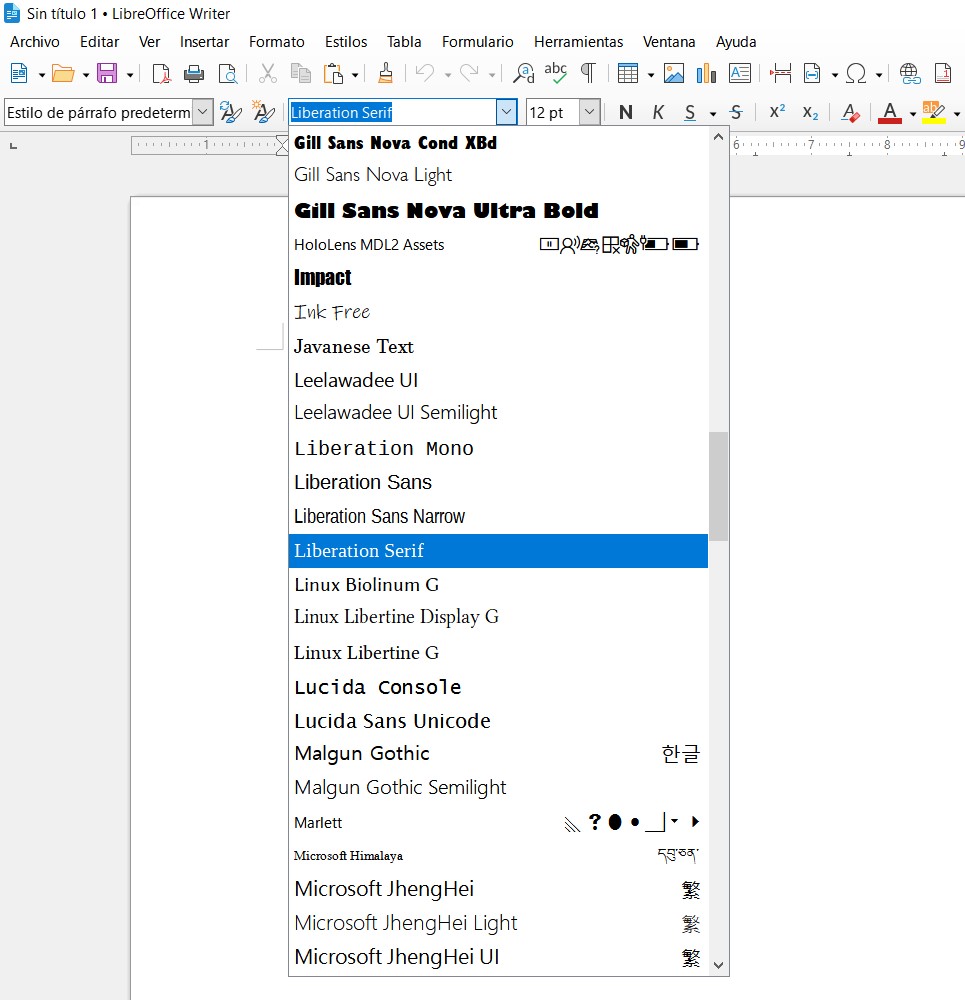Insert an image
The image size is (965, 1000).
point(674,74)
